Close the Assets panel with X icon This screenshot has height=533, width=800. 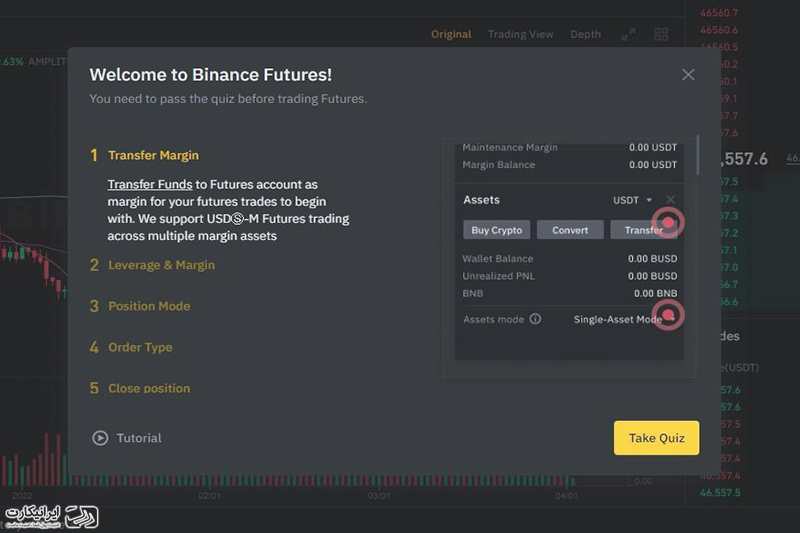click(x=670, y=199)
